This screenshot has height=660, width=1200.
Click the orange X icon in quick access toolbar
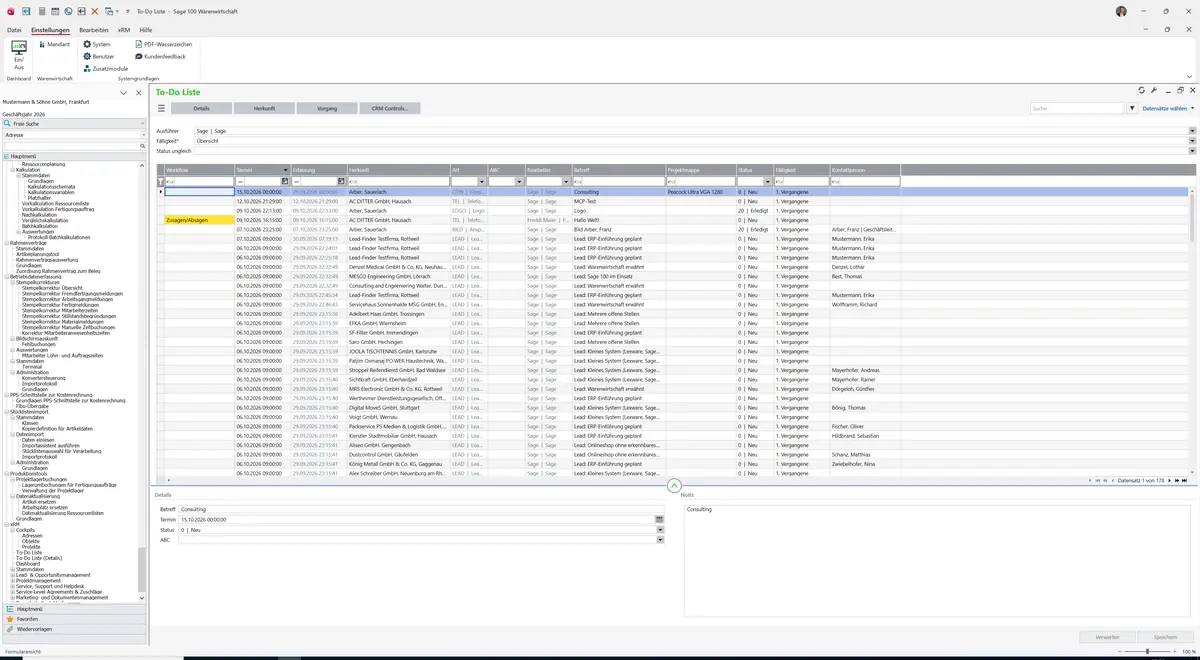click(94, 11)
